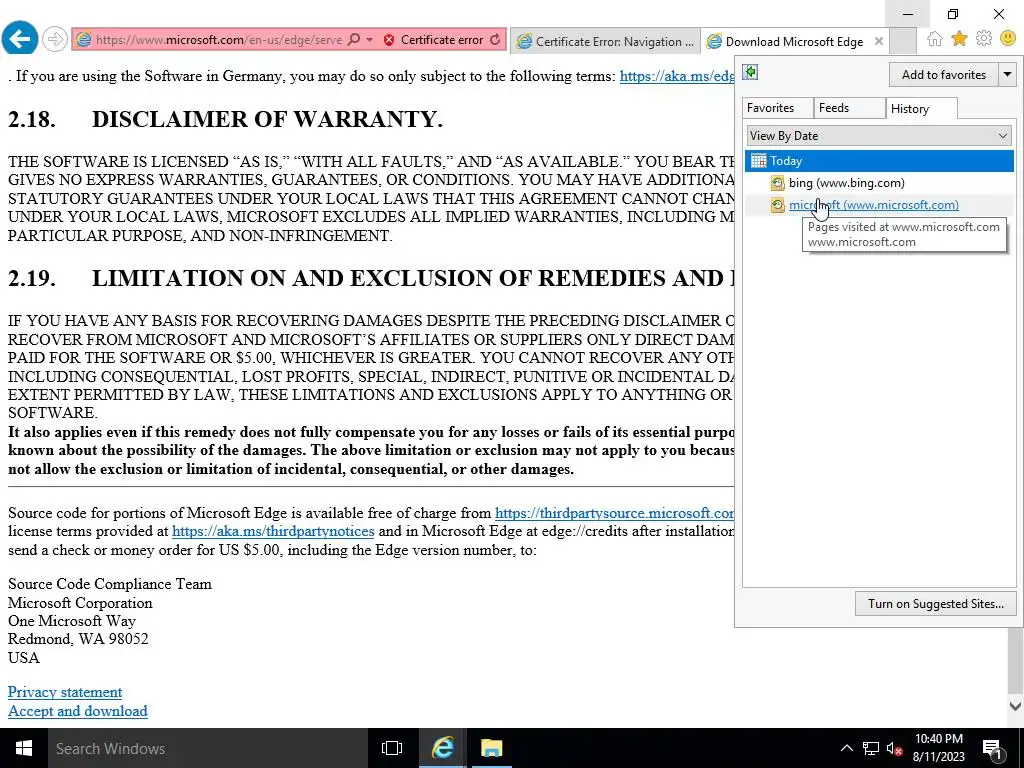Viewport: 1024px width, 768px height.
Task: Click Internet Explorer taskbar icon
Action: coord(442,748)
